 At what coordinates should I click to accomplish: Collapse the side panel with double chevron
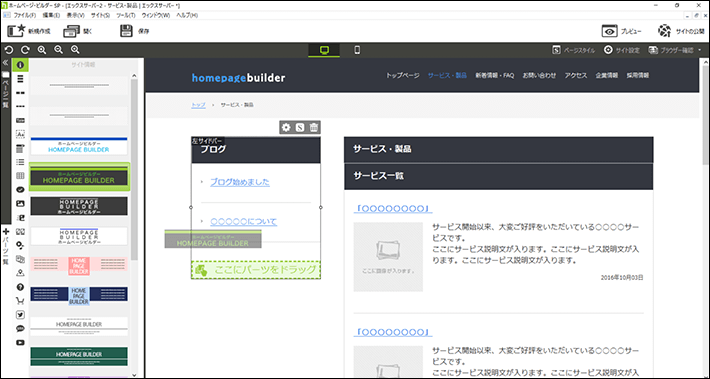click(x=5, y=62)
